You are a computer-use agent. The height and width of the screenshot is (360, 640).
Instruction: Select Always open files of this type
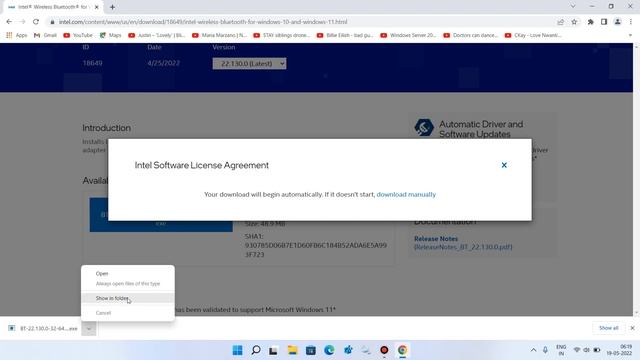tap(128, 283)
